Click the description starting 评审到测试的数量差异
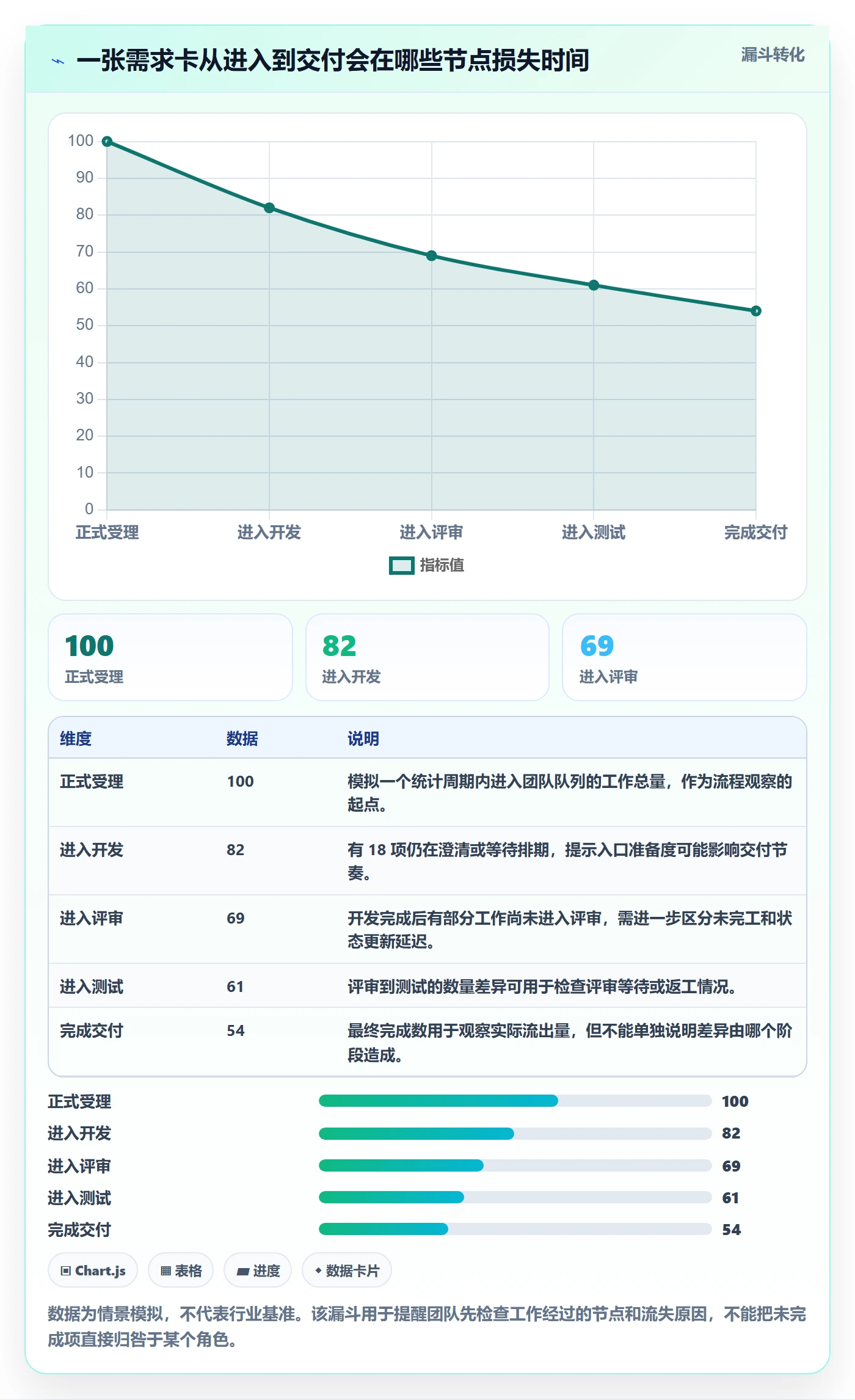The height and width of the screenshot is (1400, 855). pos(542,987)
